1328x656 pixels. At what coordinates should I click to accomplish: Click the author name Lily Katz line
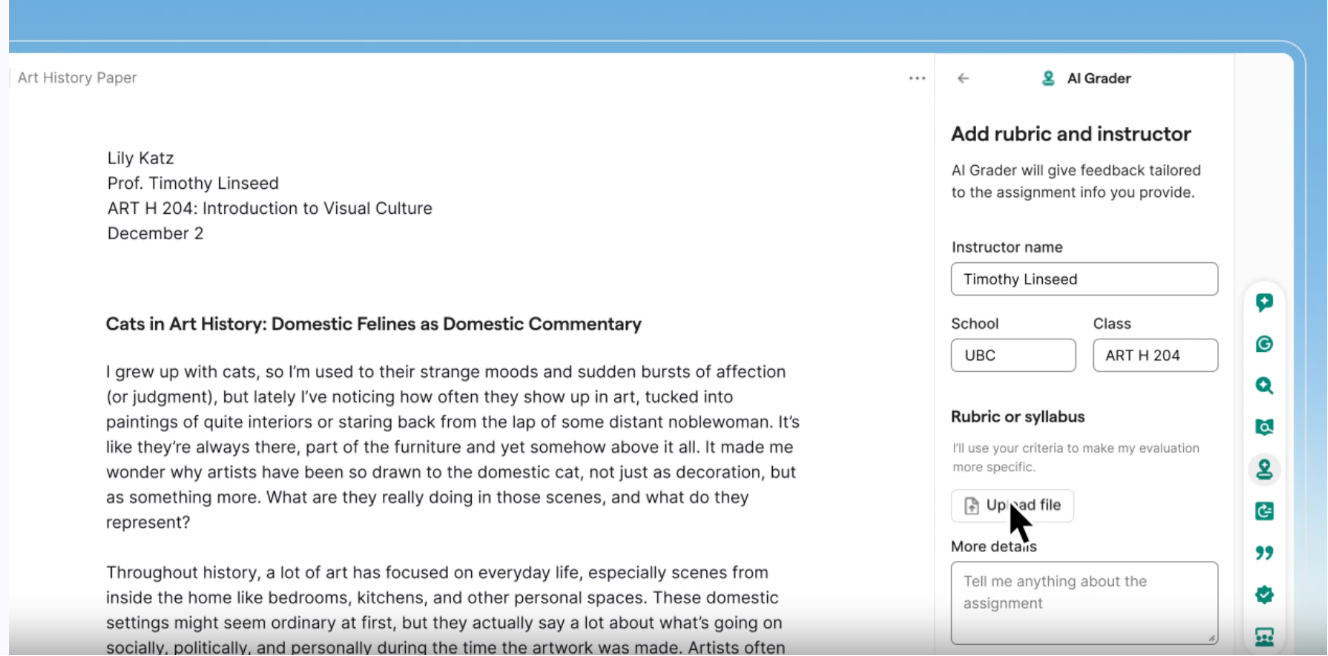point(140,158)
